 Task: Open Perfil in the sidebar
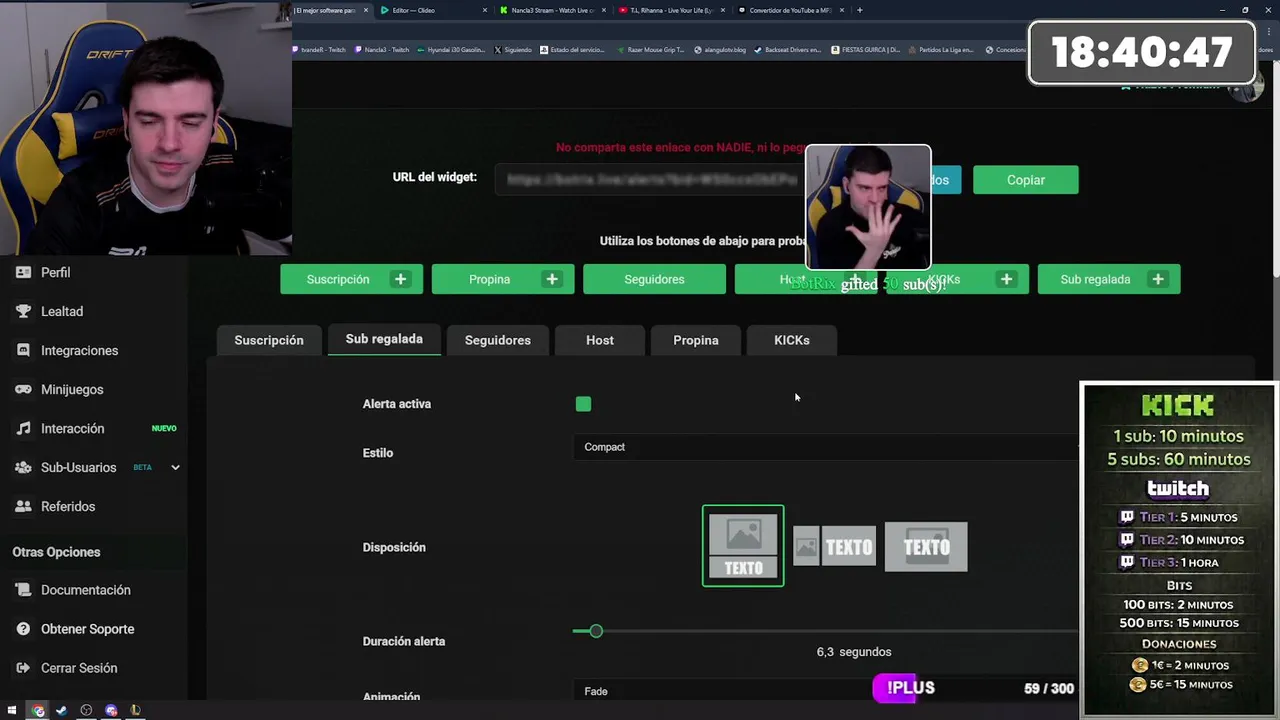click(55, 272)
